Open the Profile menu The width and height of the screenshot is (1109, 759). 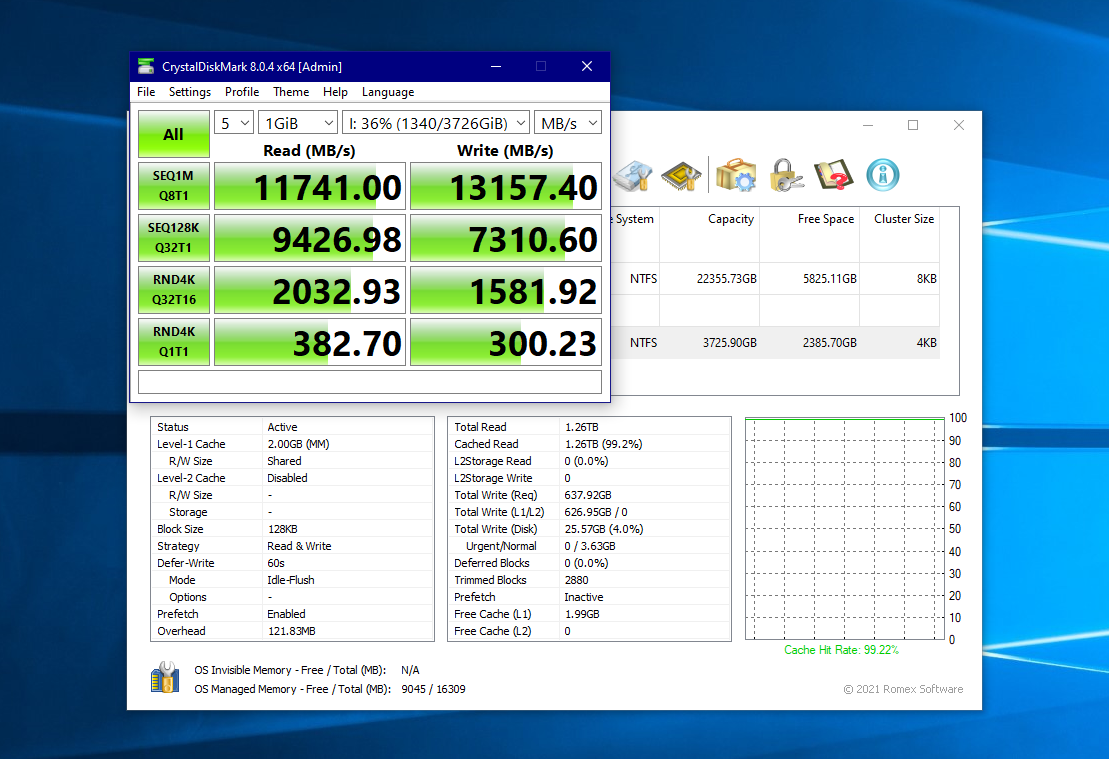[x=242, y=92]
